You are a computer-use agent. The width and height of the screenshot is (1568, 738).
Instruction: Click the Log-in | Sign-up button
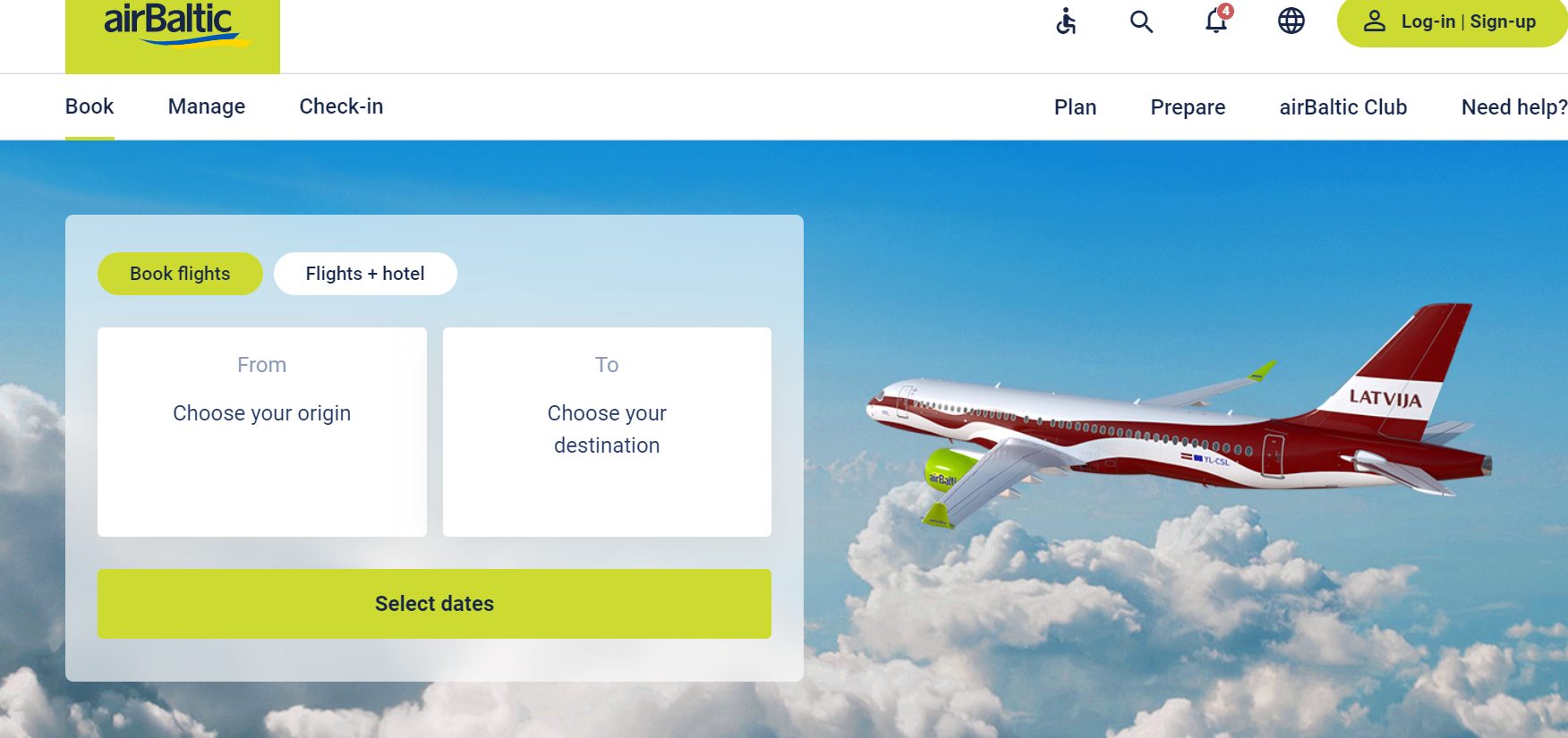(1453, 21)
